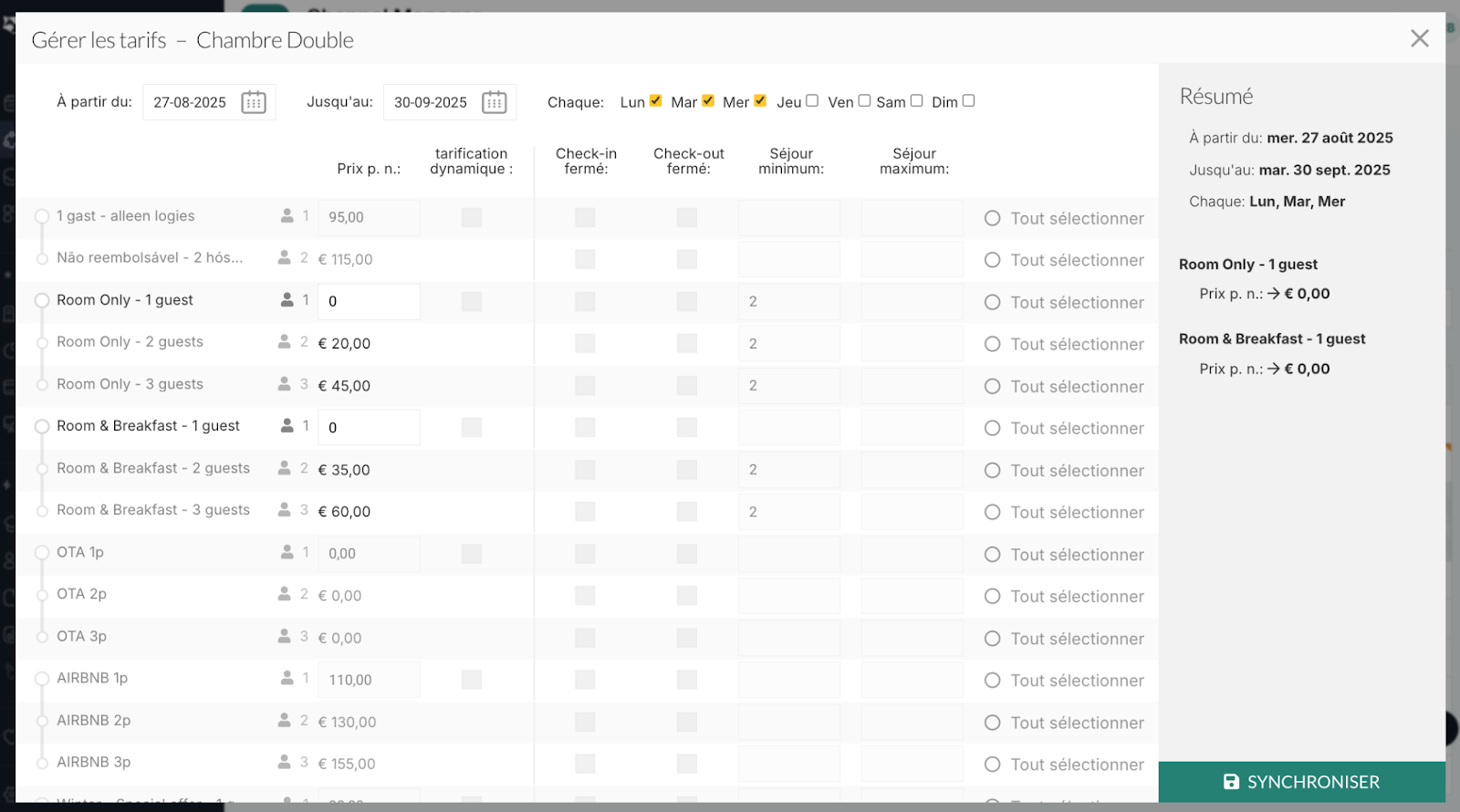The height and width of the screenshot is (812, 1460).
Task: Uncheck the Mar weekday checkbox
Action: point(708,100)
